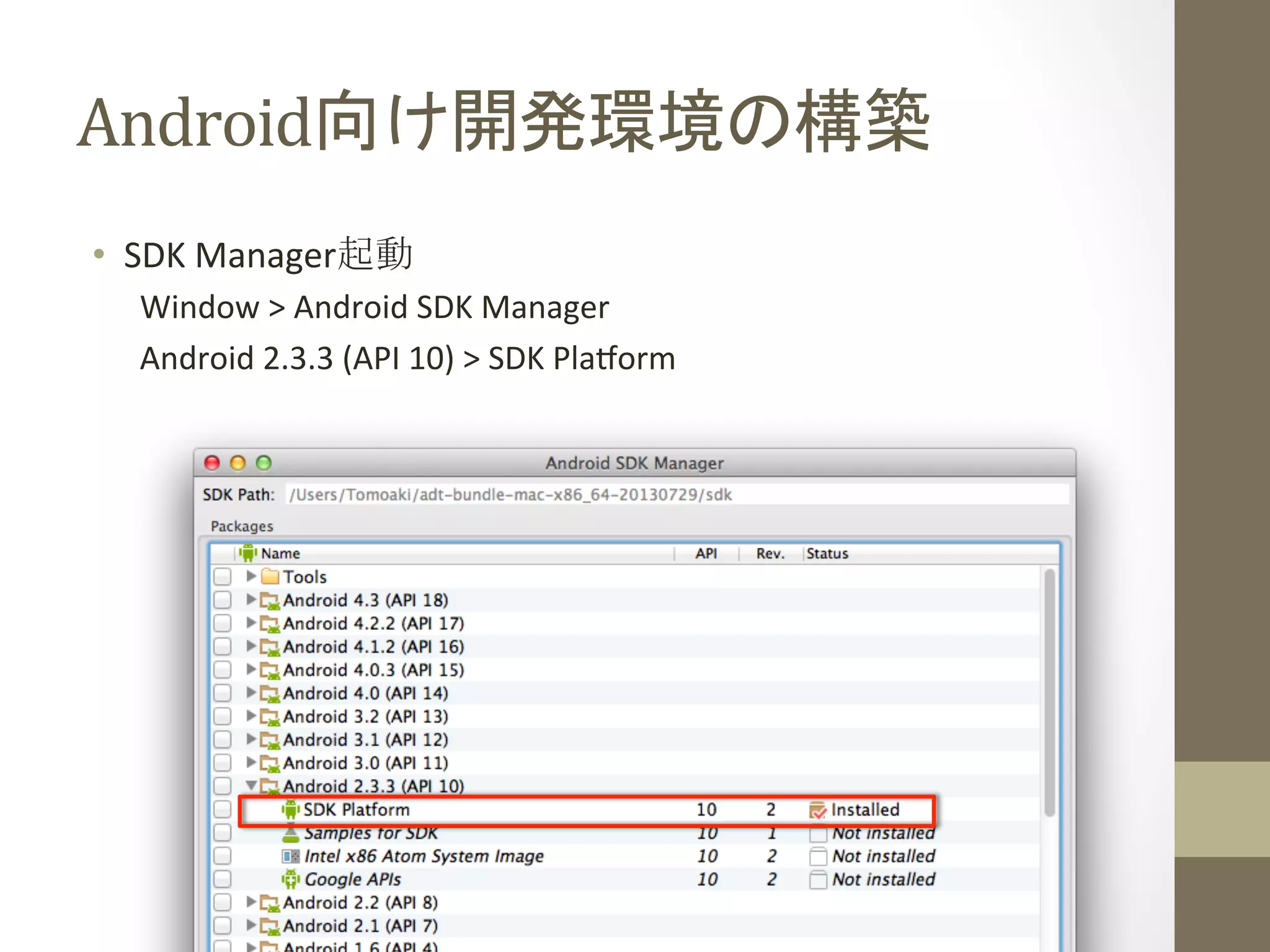Click the Android 4.3 (API 18) folder icon

(x=270, y=600)
